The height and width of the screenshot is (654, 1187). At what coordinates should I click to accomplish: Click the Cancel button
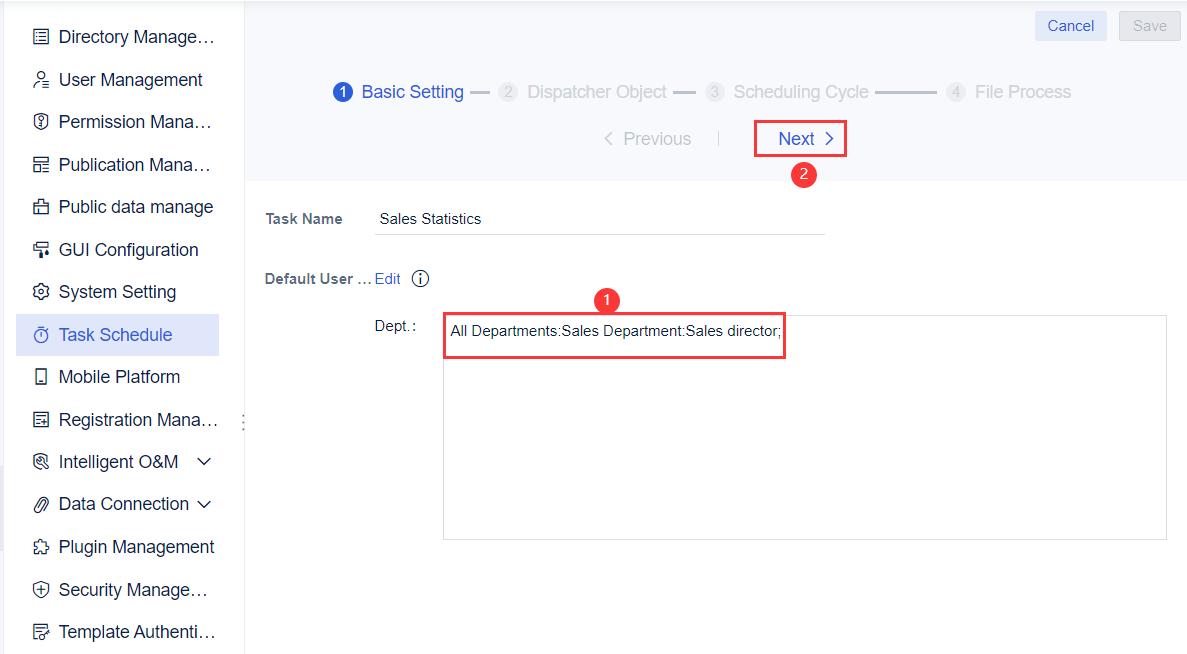click(1070, 25)
